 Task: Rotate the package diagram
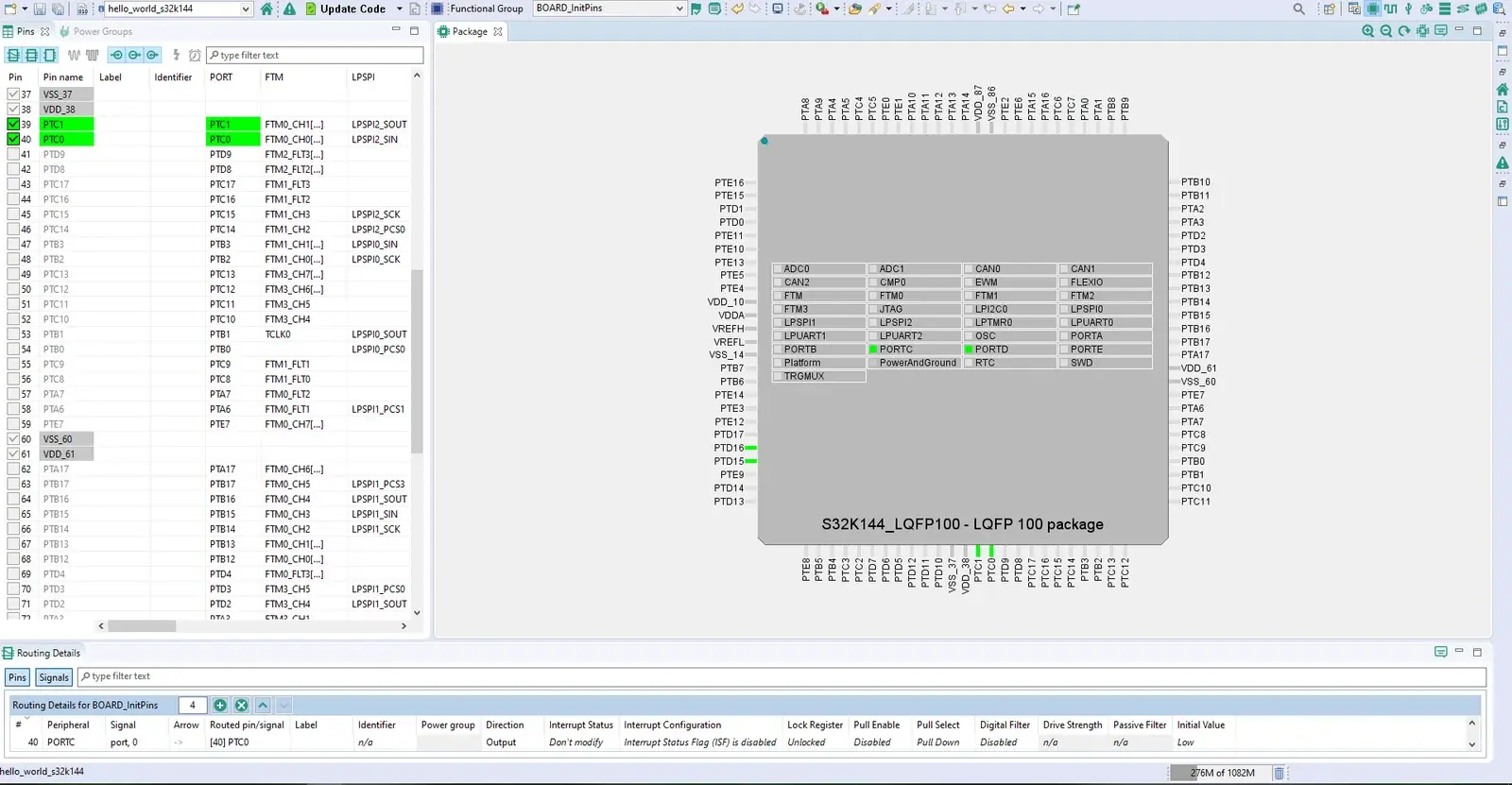(x=1404, y=31)
